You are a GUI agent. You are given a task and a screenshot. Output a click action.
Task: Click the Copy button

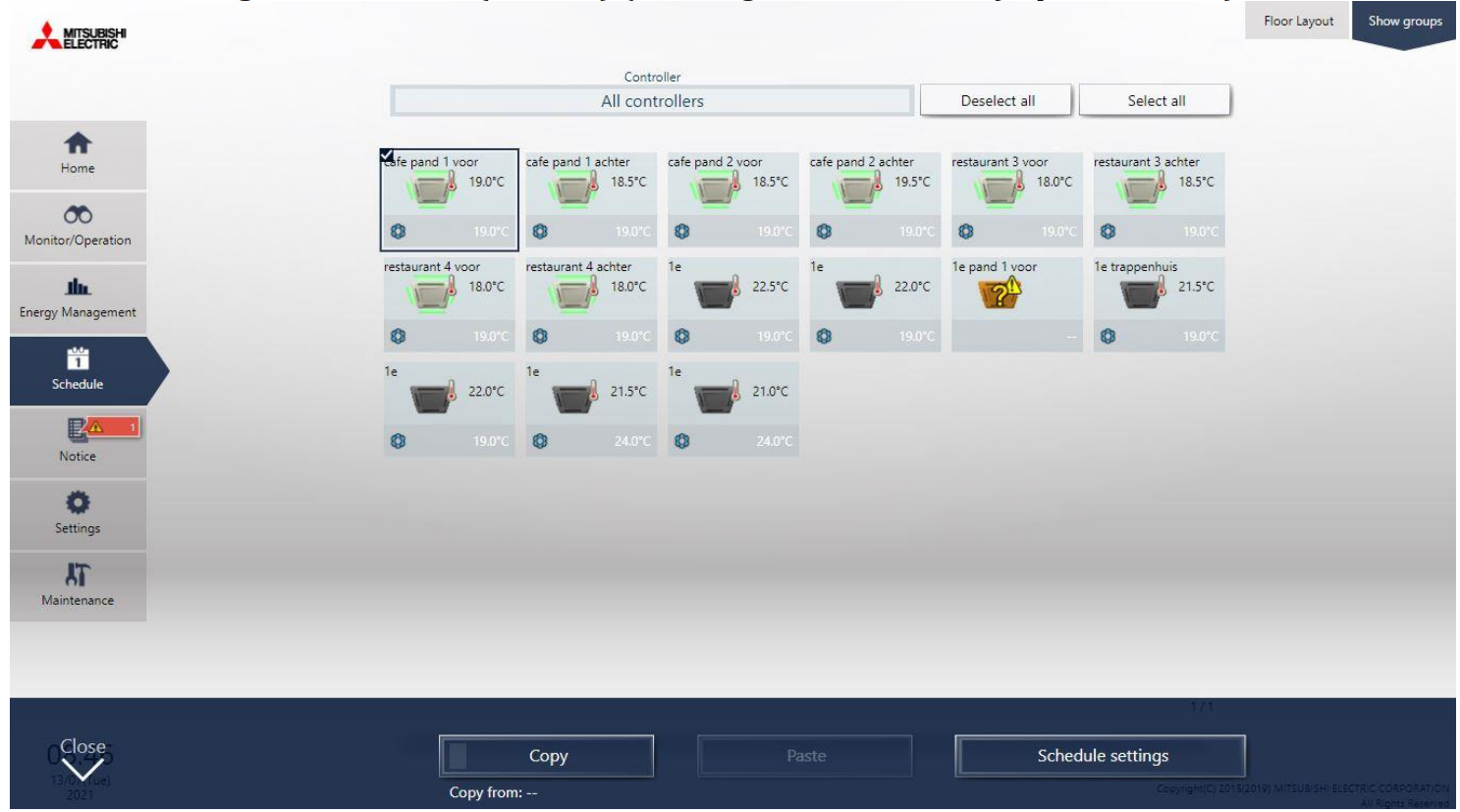point(547,756)
